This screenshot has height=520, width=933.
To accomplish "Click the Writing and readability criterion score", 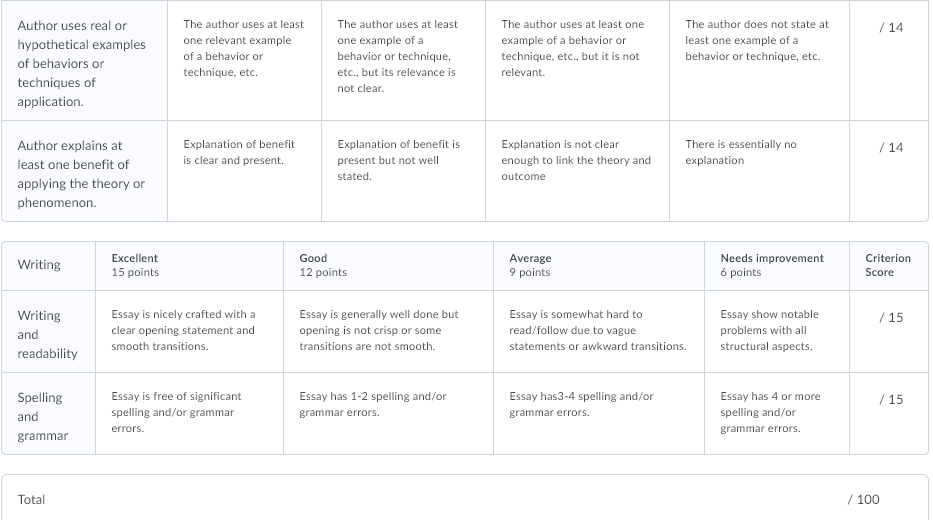I will 891,318.
